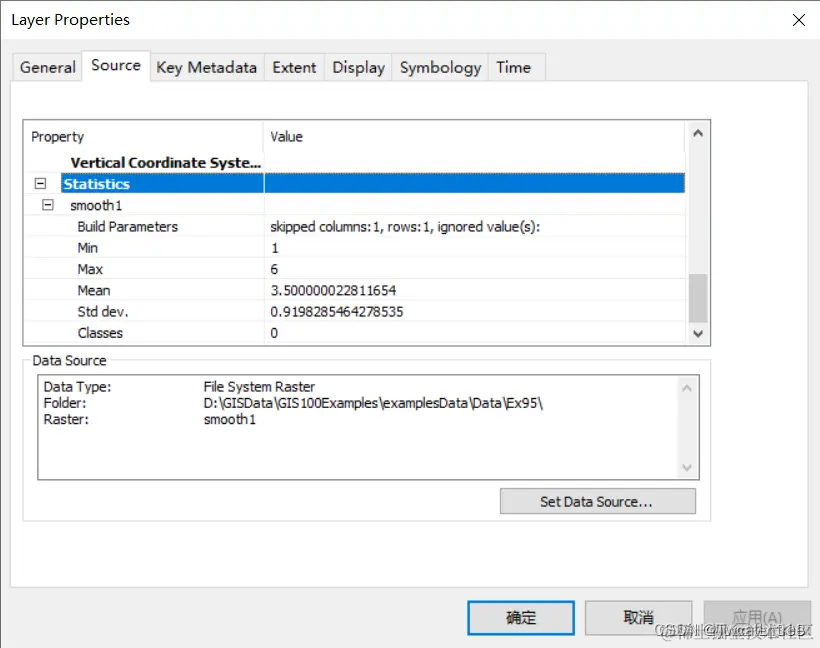Open the Key Metadata tab
Screen dimensions: 820x648
tap(207, 67)
